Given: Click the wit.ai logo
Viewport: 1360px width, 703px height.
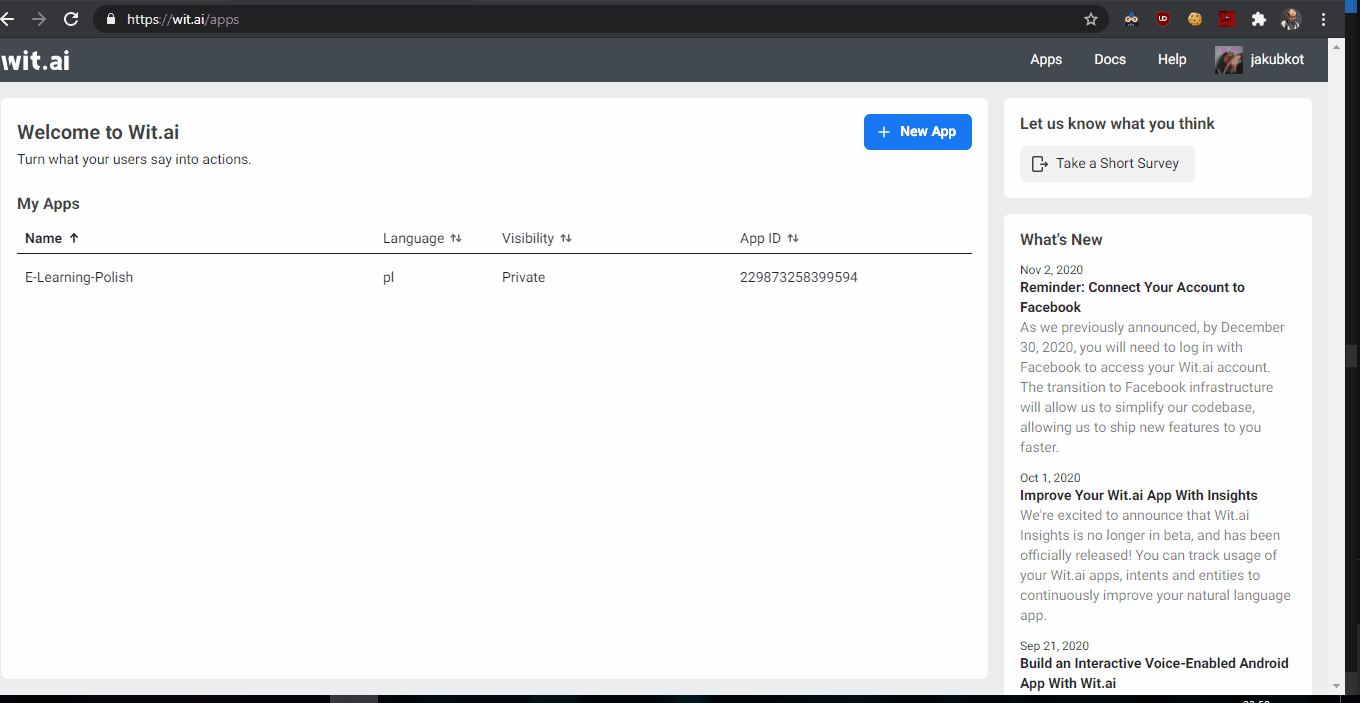Looking at the screenshot, I should click(35, 60).
